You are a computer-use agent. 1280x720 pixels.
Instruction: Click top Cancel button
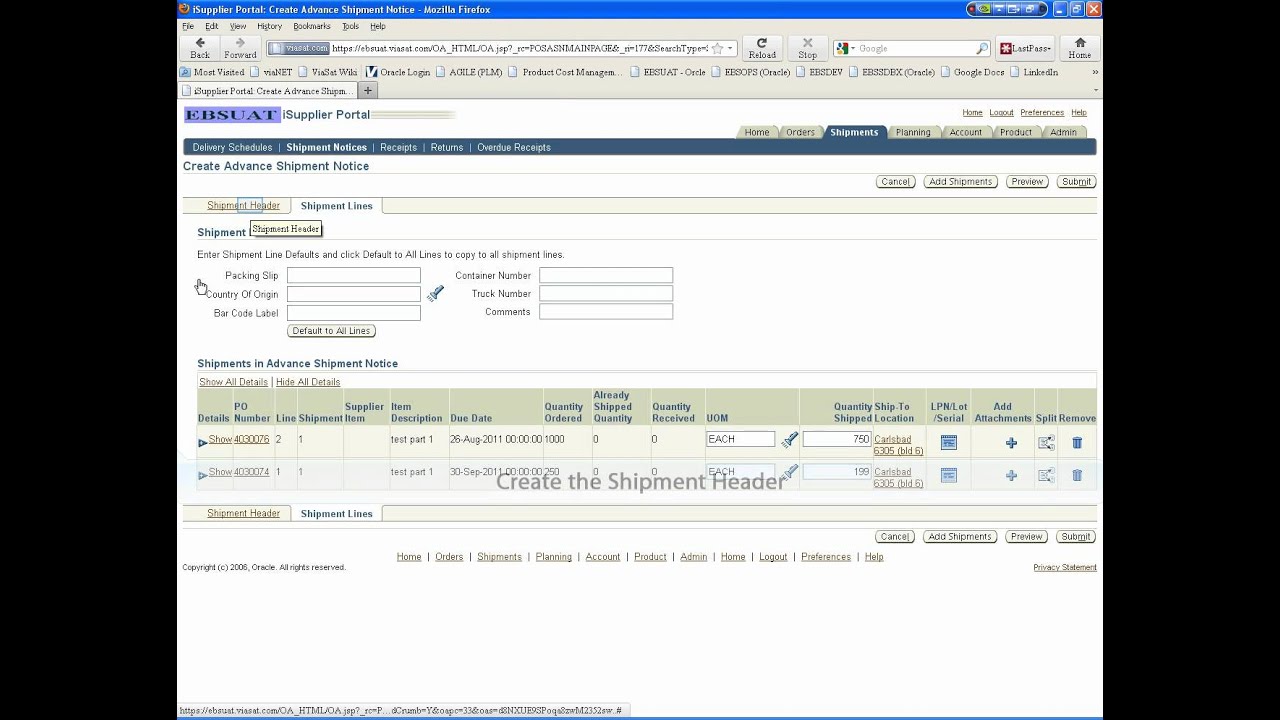(x=895, y=182)
